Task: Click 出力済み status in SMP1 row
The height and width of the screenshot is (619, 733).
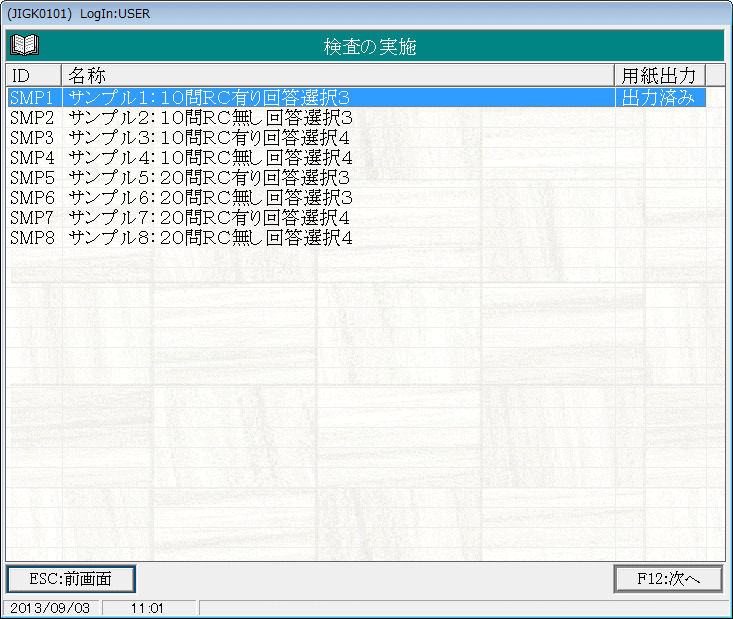Action: click(659, 98)
